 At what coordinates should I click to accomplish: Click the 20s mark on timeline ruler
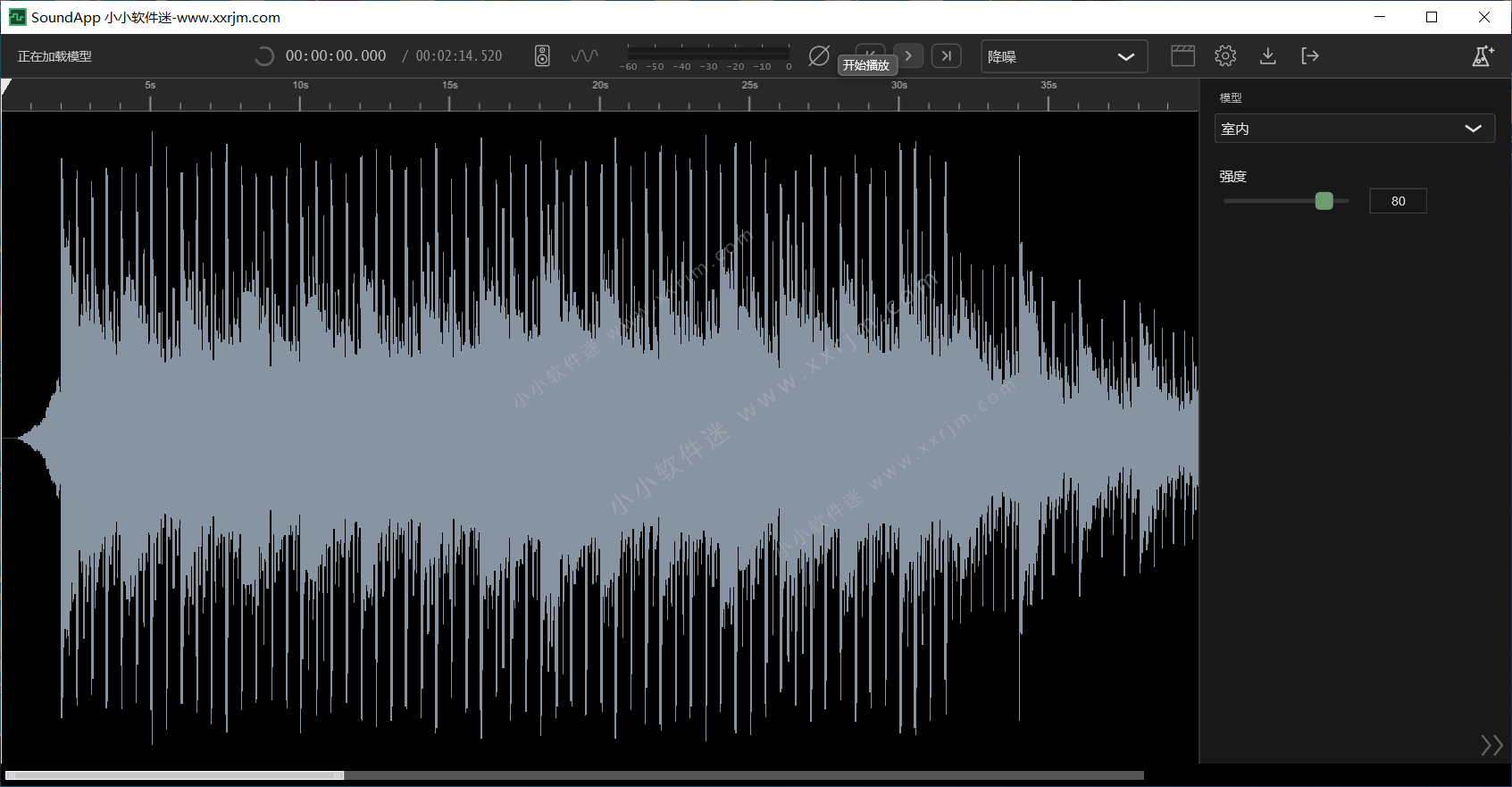(600, 86)
